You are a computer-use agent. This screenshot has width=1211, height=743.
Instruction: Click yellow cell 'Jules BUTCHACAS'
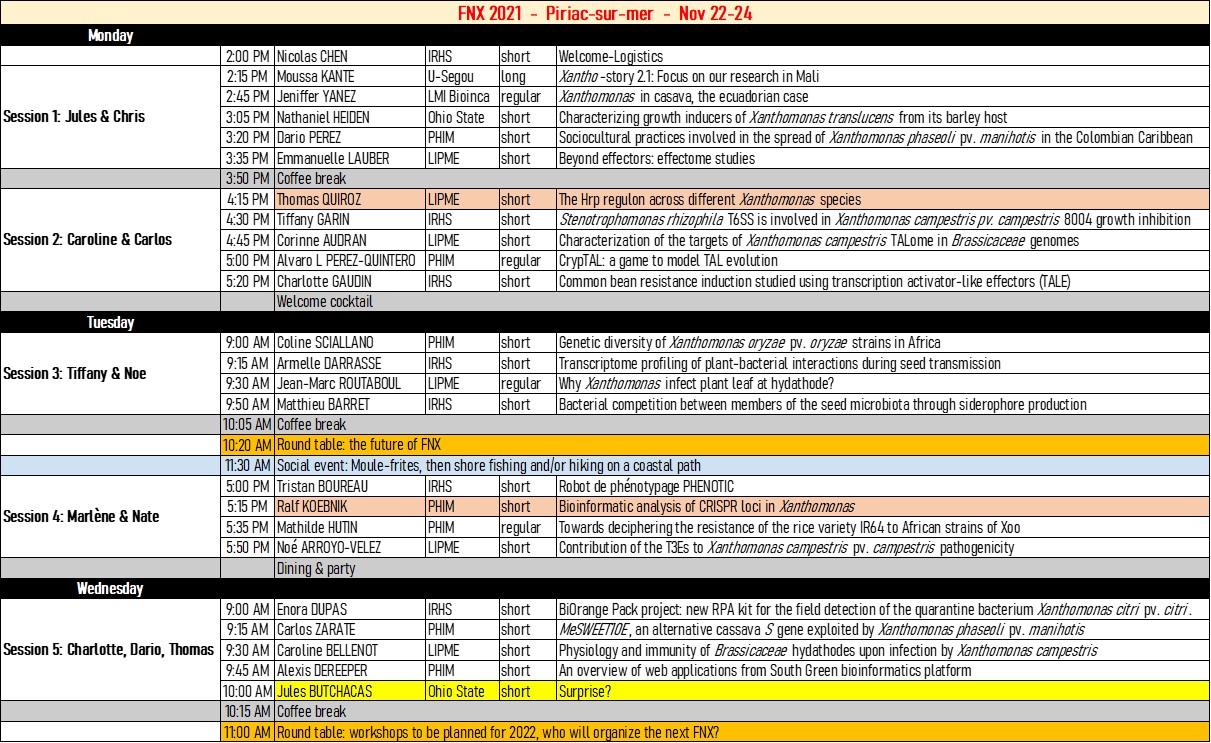coord(349,691)
